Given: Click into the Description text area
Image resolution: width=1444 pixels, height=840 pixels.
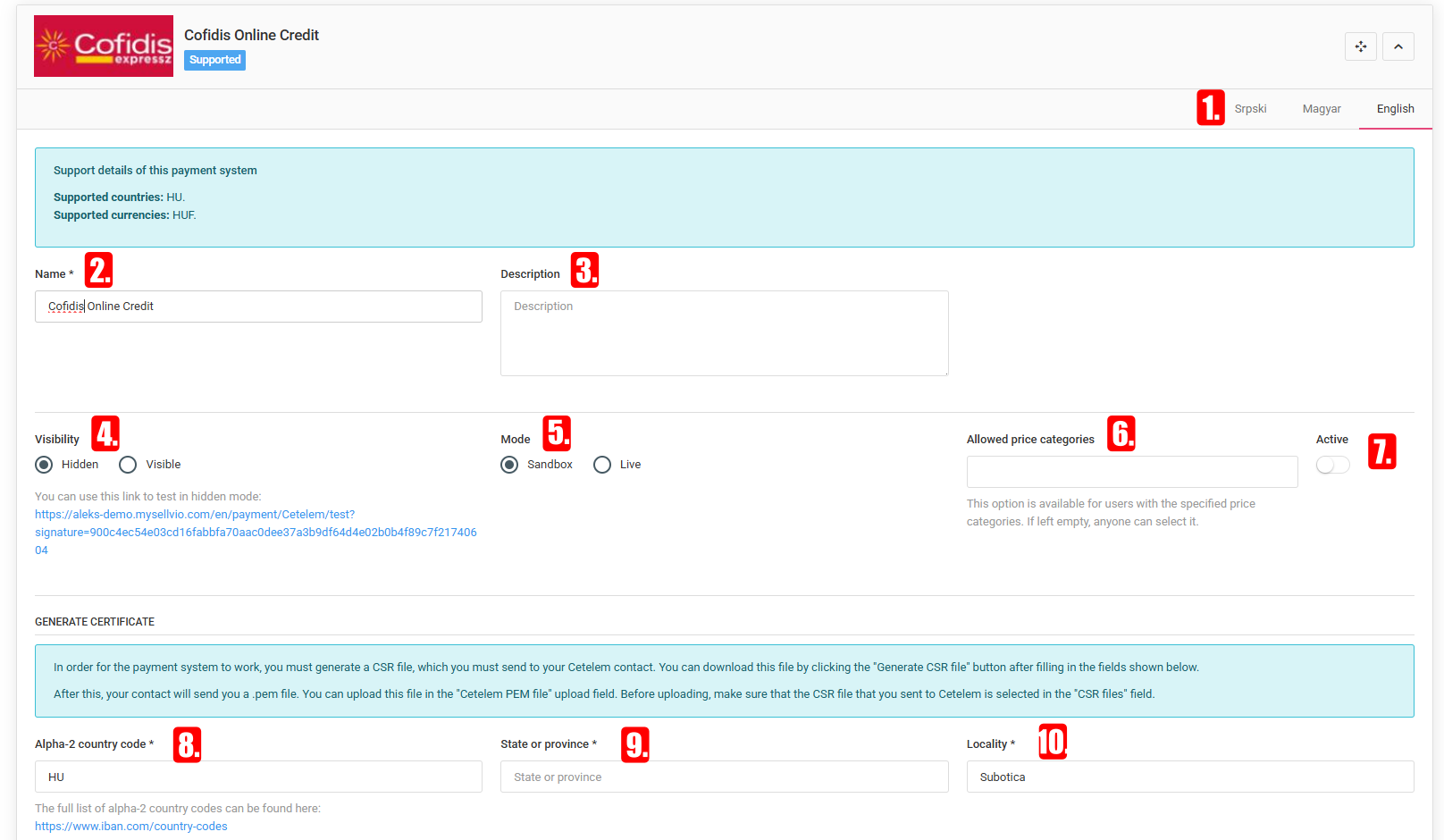Looking at the screenshot, I should point(724,332).
